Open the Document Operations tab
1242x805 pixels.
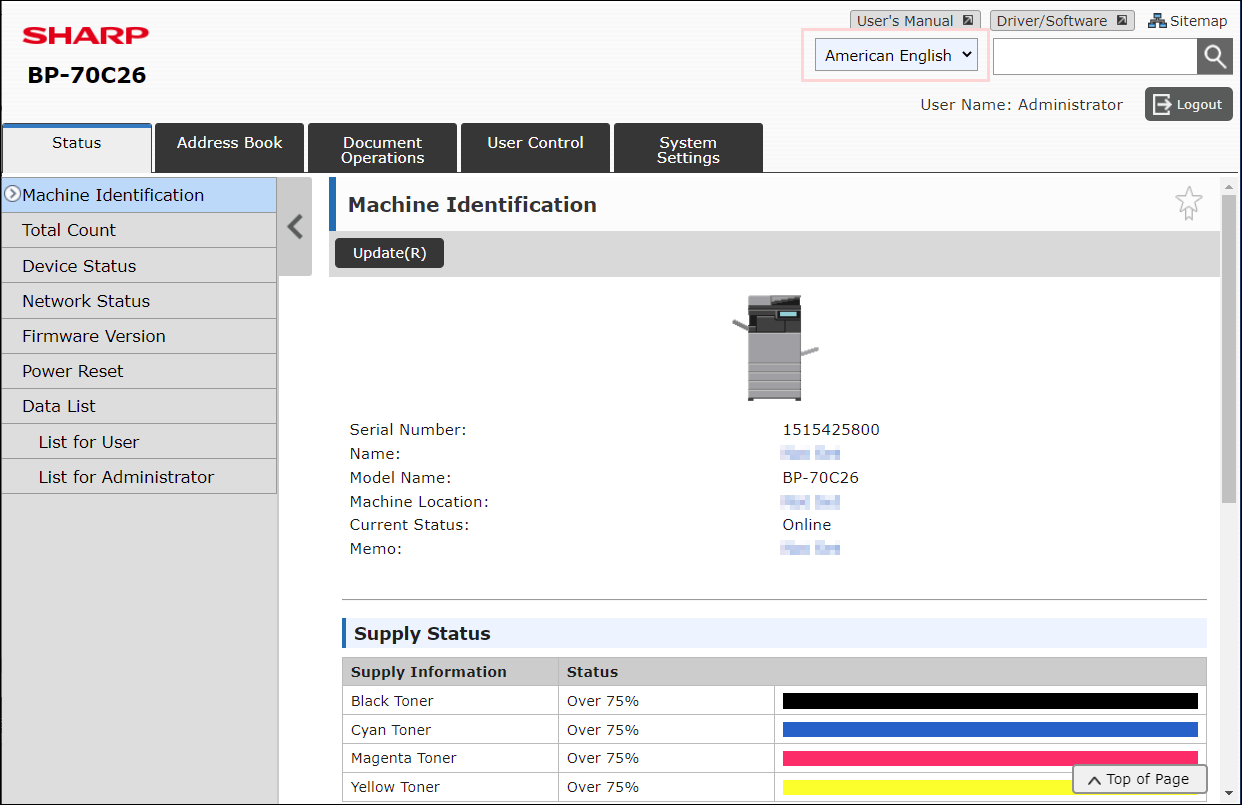coord(382,148)
